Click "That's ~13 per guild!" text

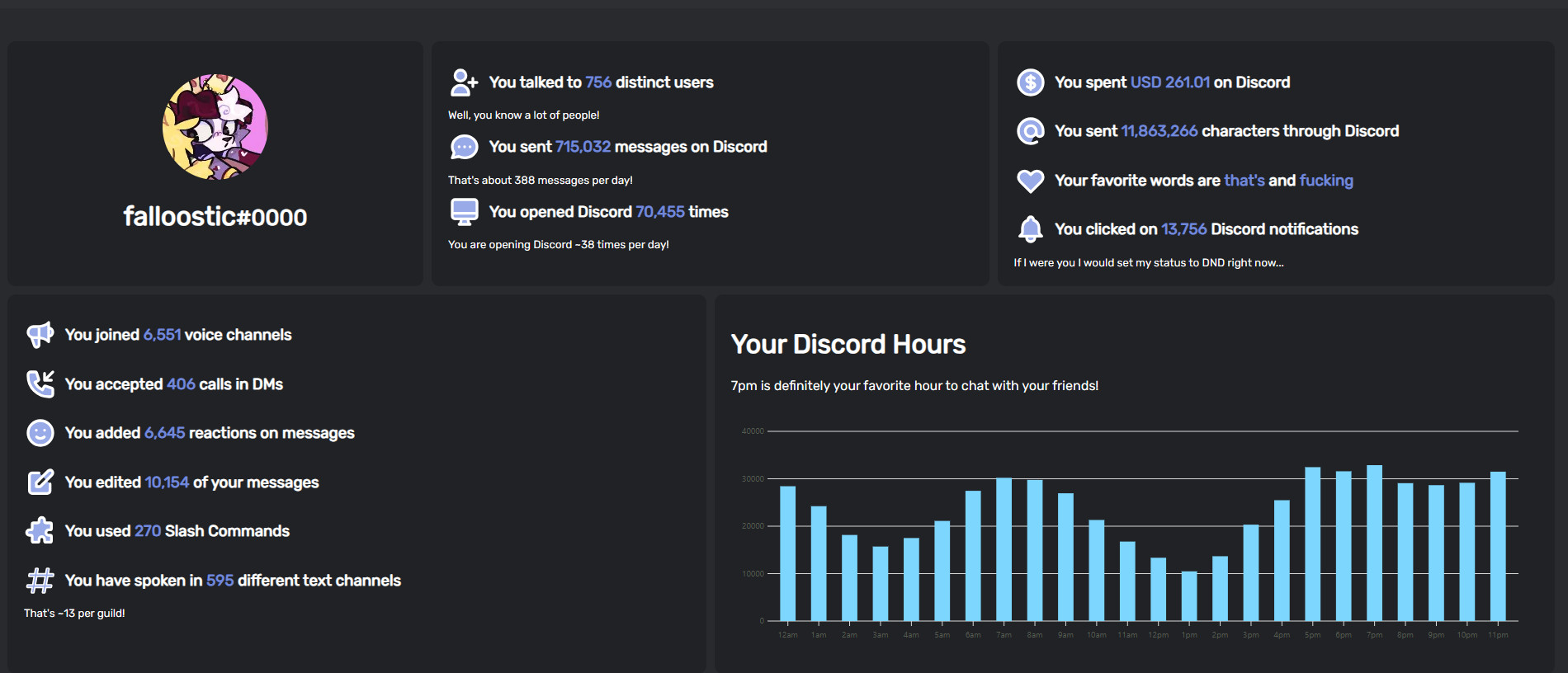click(74, 614)
